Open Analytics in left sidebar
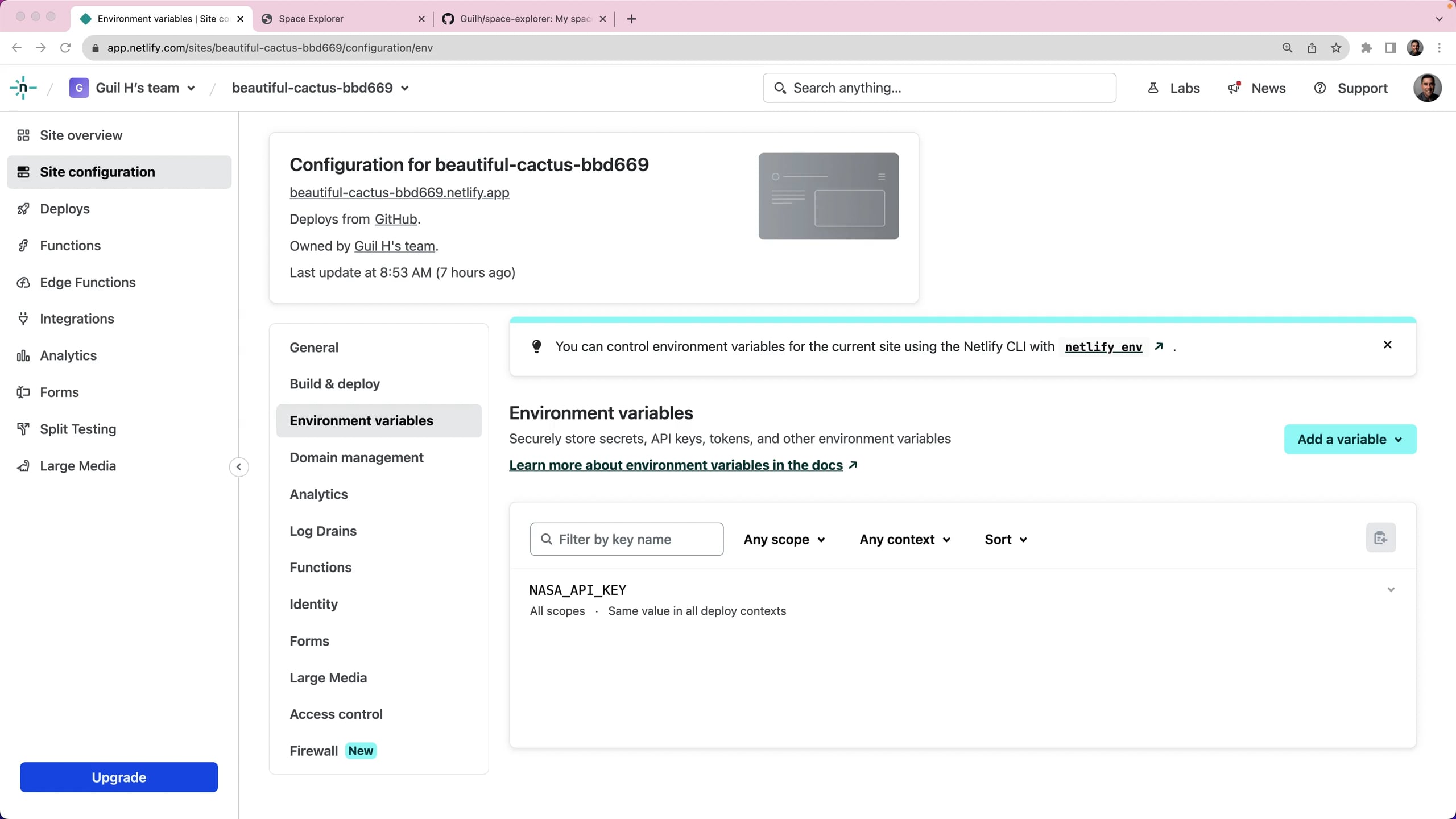This screenshot has height=819, width=1456. click(68, 355)
